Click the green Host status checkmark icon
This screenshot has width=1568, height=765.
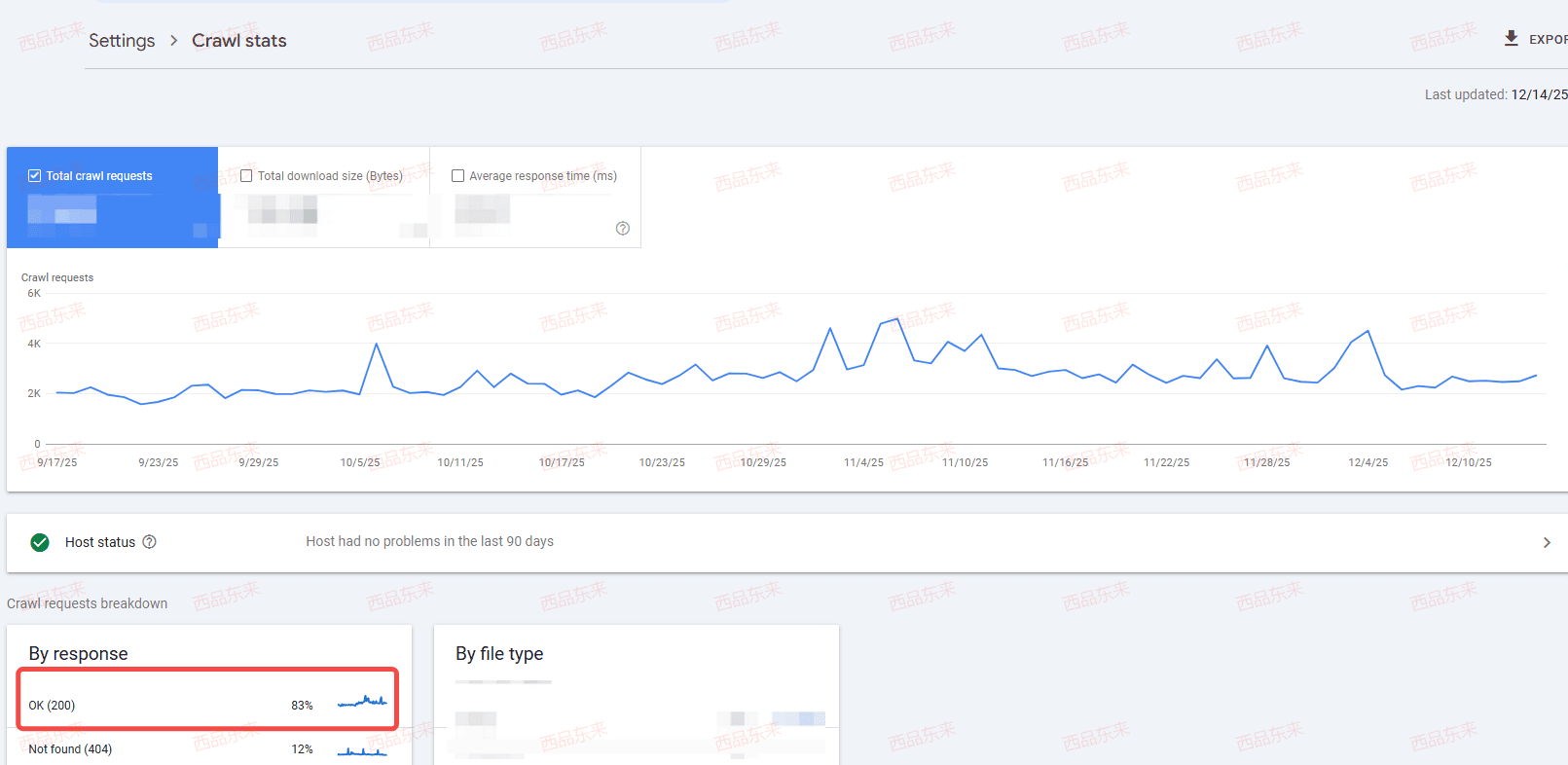coord(40,542)
